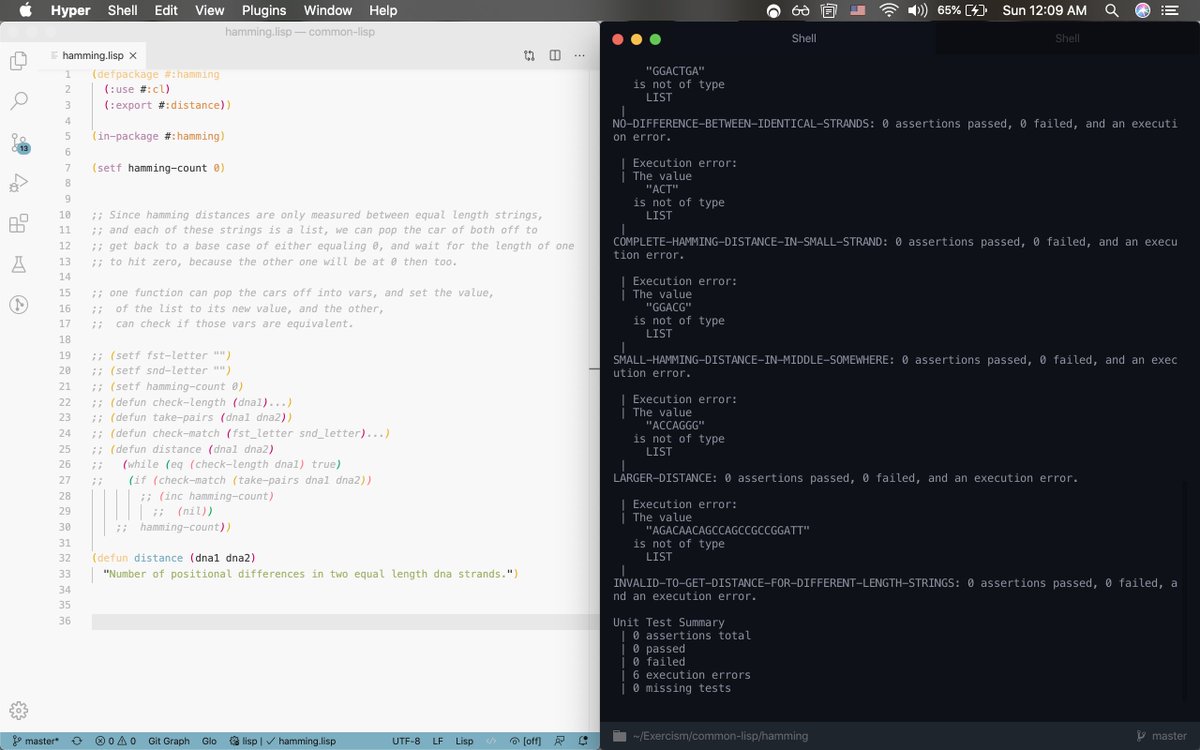Viewport: 1200px width, 750px height.
Task: Click Synchronize Changes icon in status bar
Action: point(76,741)
